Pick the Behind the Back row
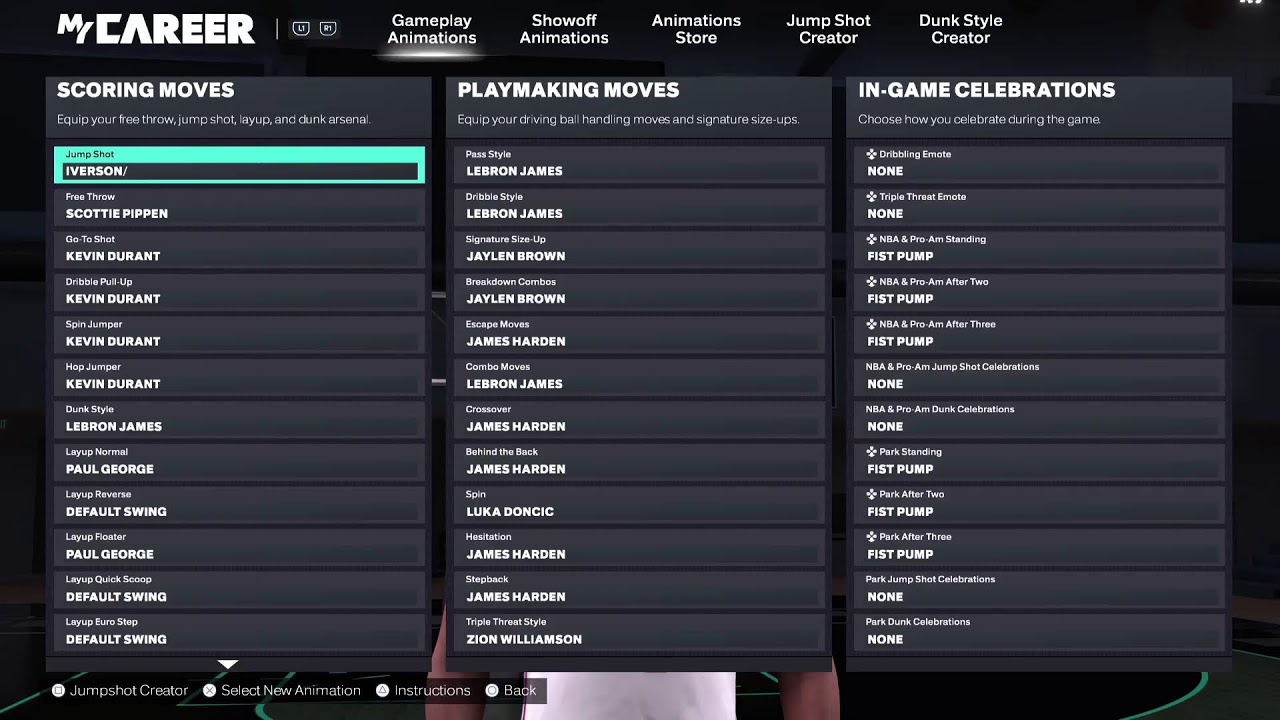 [x=640, y=461]
